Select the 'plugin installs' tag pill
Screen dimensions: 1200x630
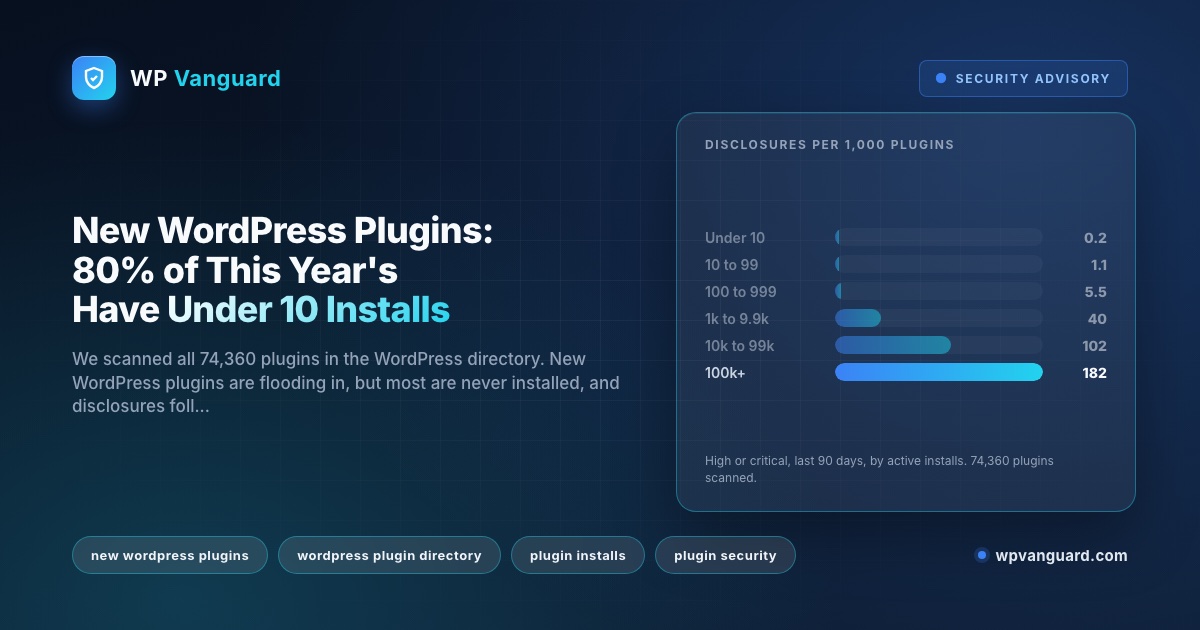578,555
